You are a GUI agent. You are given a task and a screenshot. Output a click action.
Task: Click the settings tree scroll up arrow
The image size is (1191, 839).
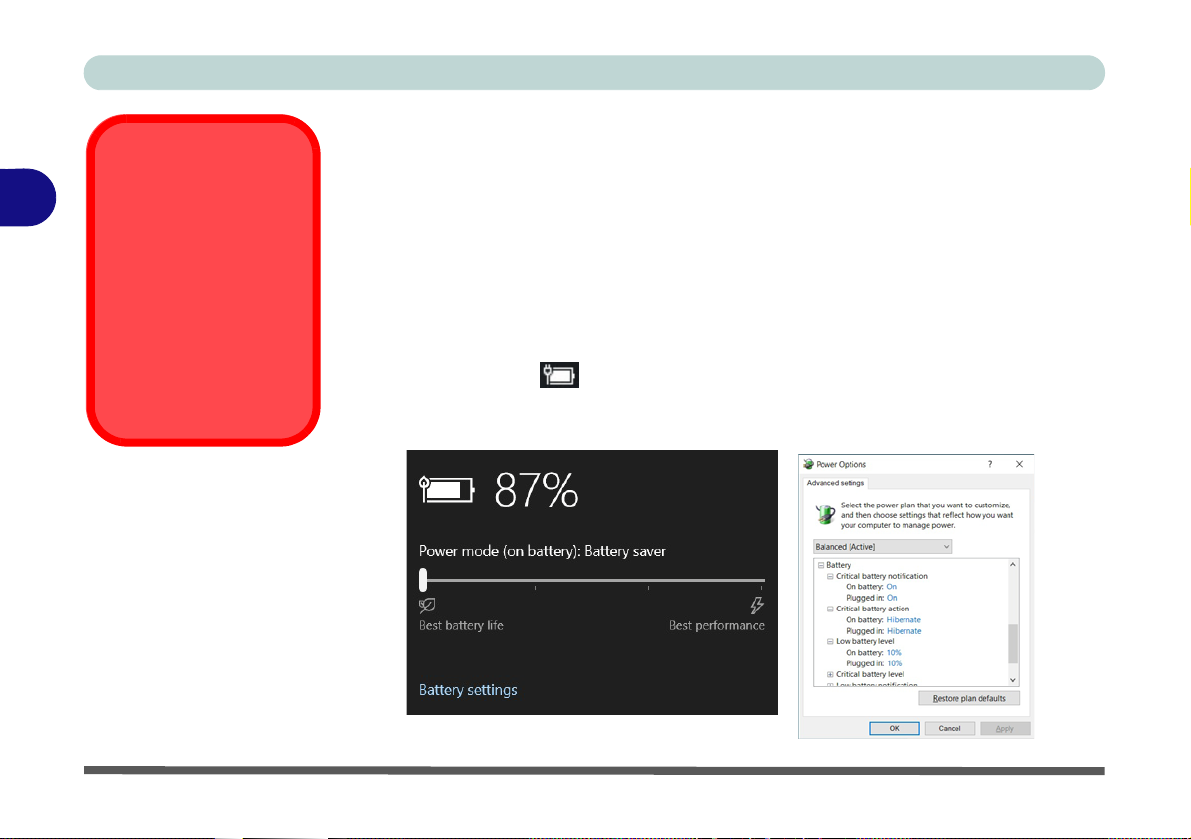coord(1013,565)
